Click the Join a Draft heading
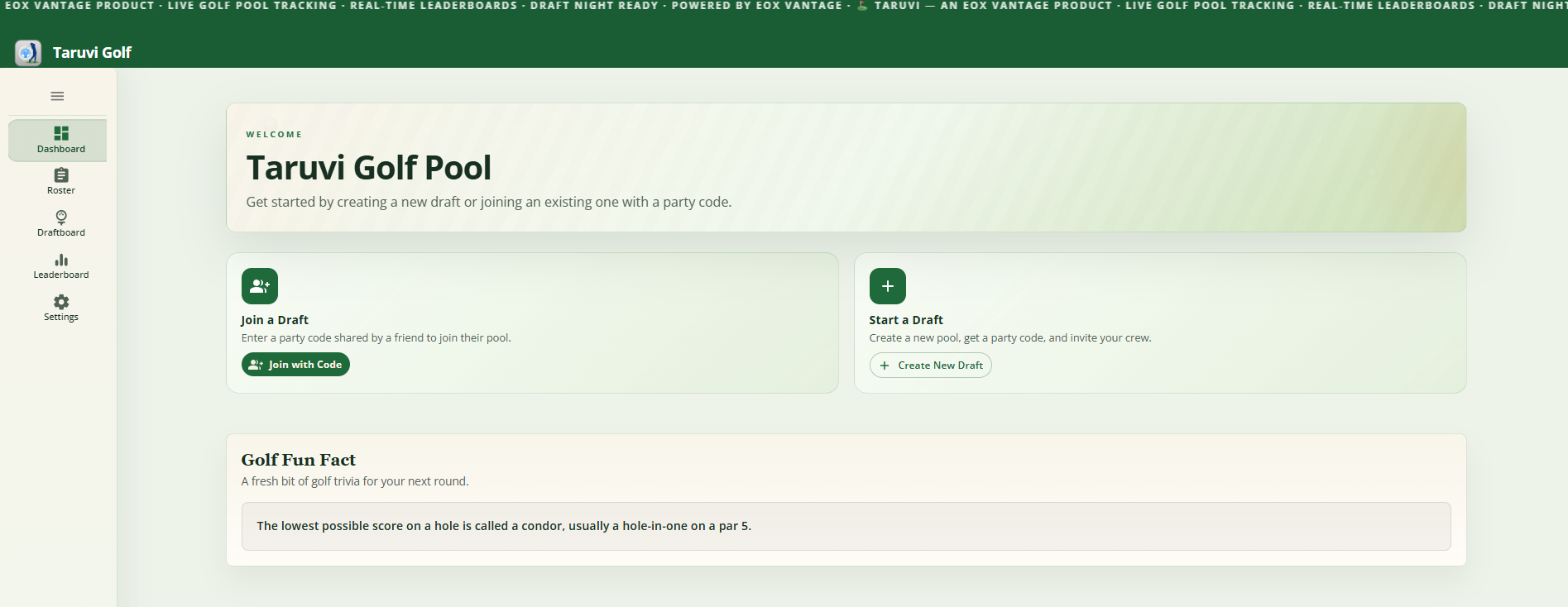1568x607 pixels. click(275, 320)
